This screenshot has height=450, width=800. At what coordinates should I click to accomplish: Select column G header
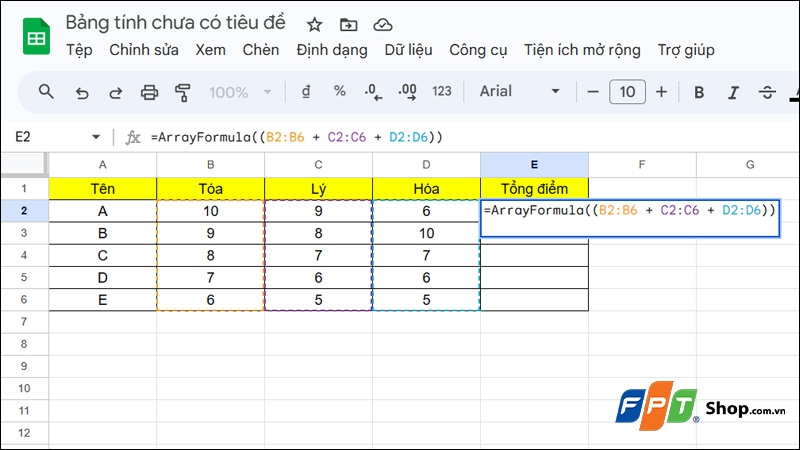[x=749, y=165]
